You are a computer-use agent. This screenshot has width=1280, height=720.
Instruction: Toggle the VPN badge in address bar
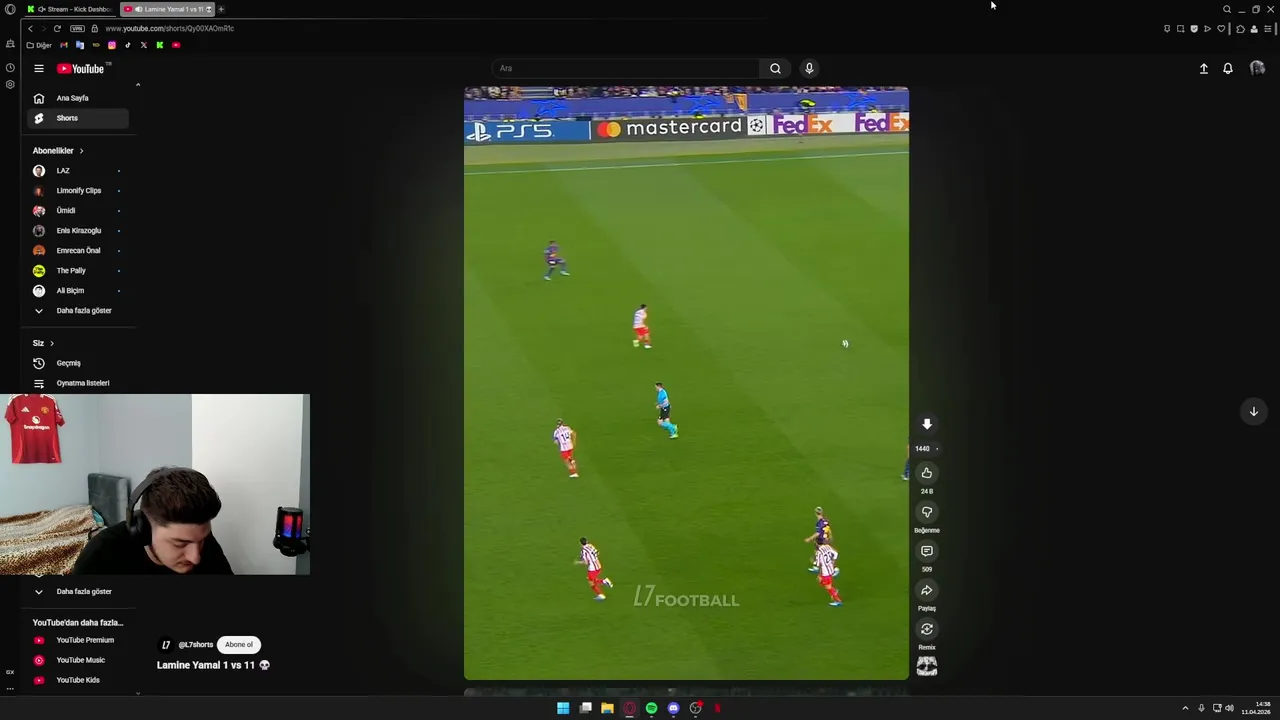click(x=77, y=29)
